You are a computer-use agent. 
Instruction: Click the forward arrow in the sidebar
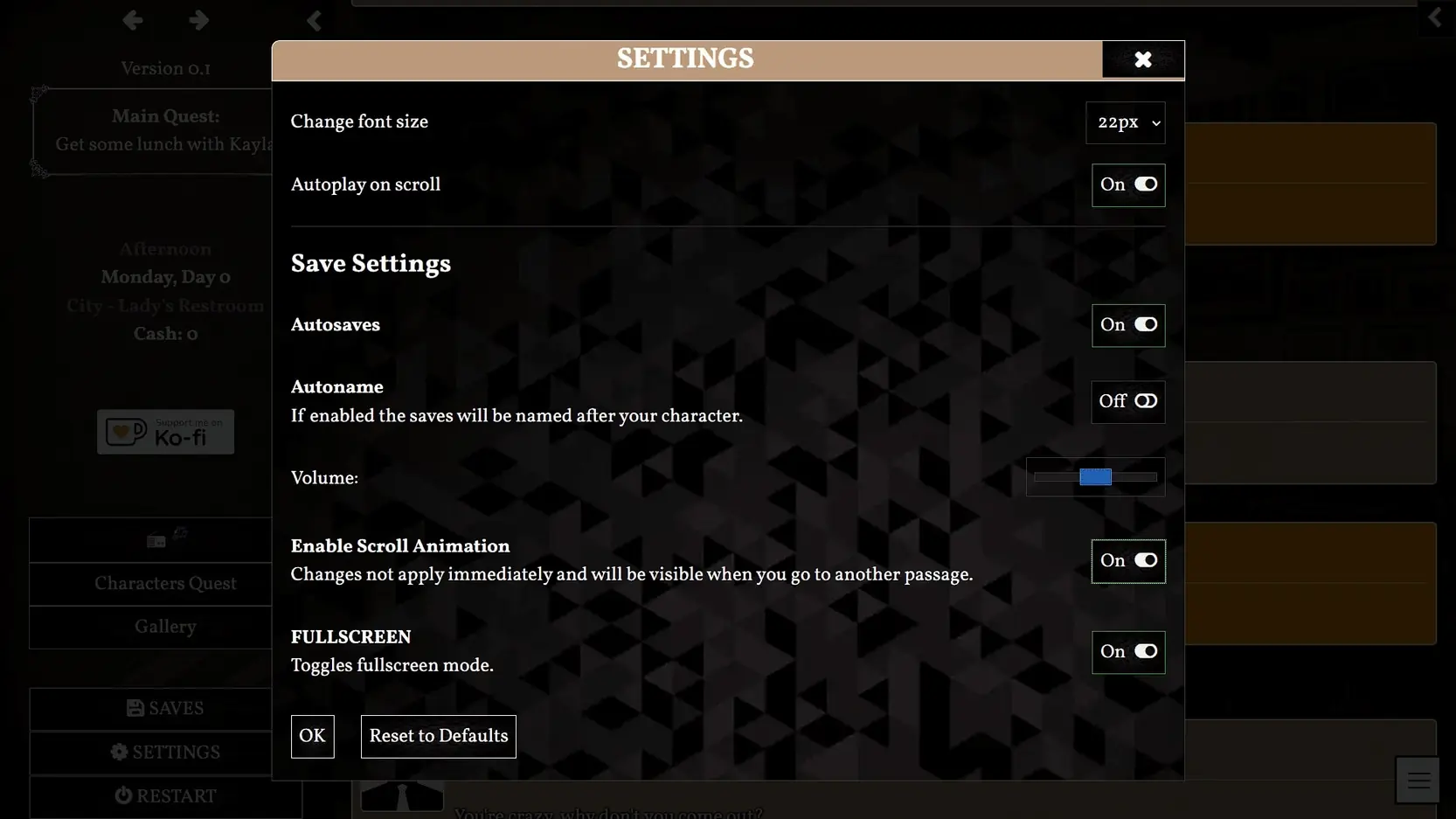pos(198,20)
